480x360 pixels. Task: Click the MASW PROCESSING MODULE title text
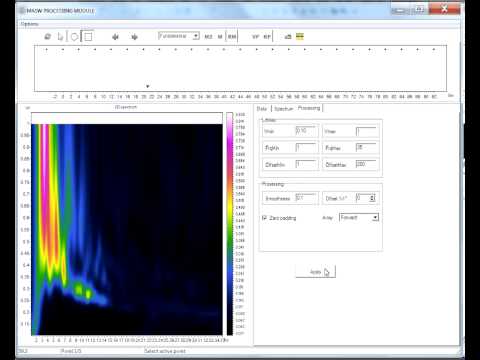coord(61,11)
